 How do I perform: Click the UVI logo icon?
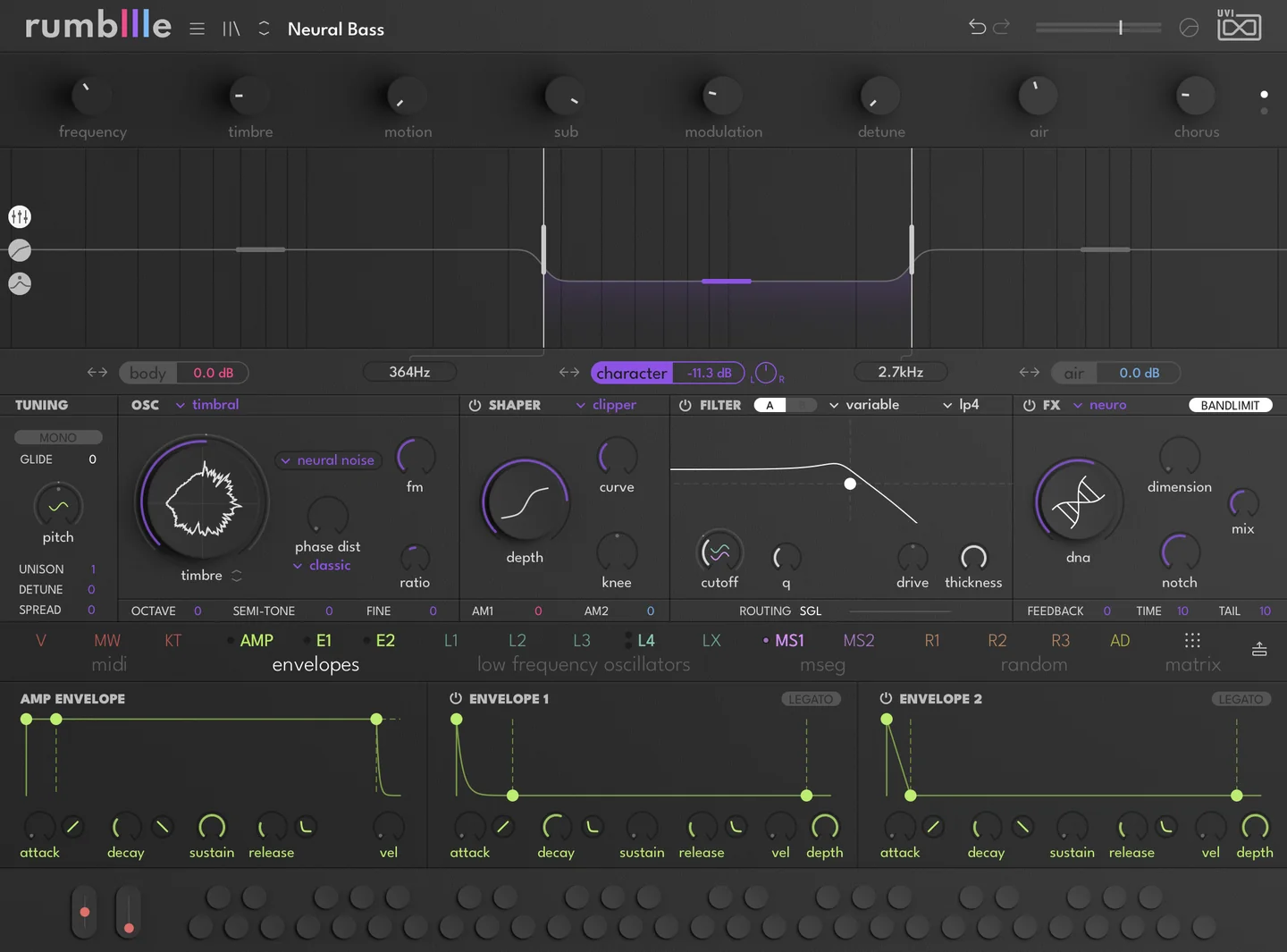coord(1239,25)
